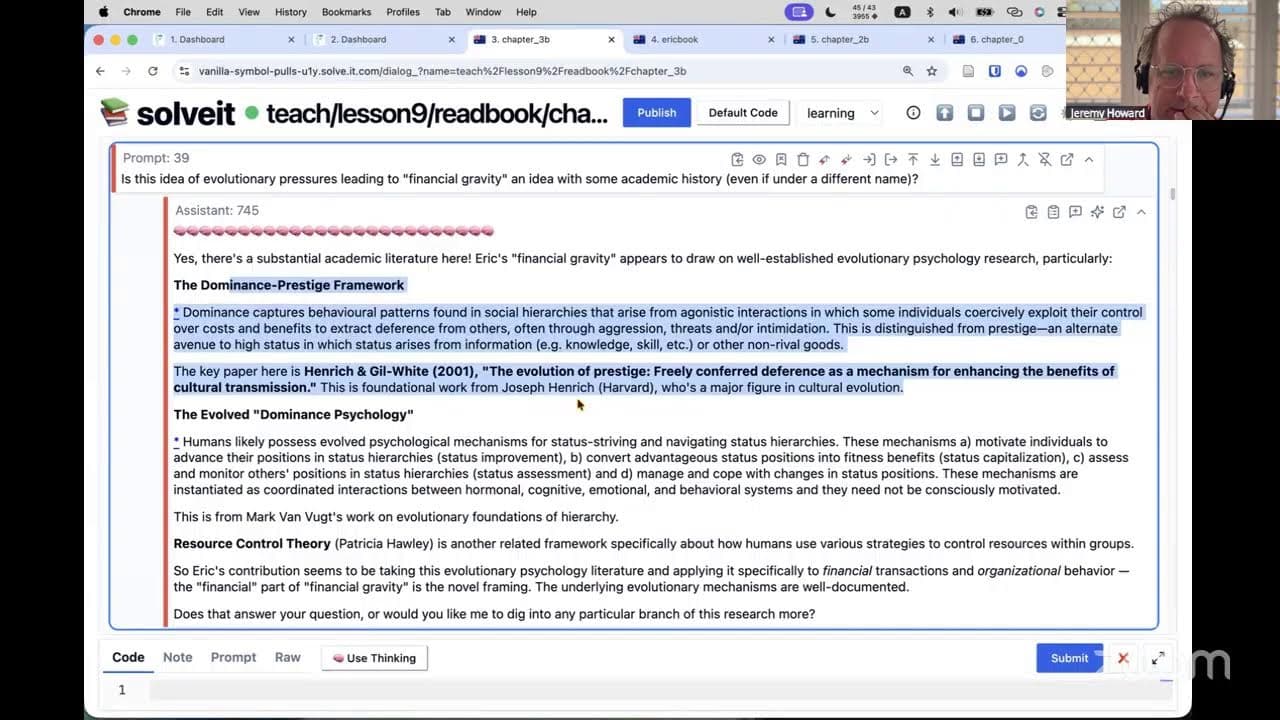Select the Note cell type tab

tap(178, 657)
